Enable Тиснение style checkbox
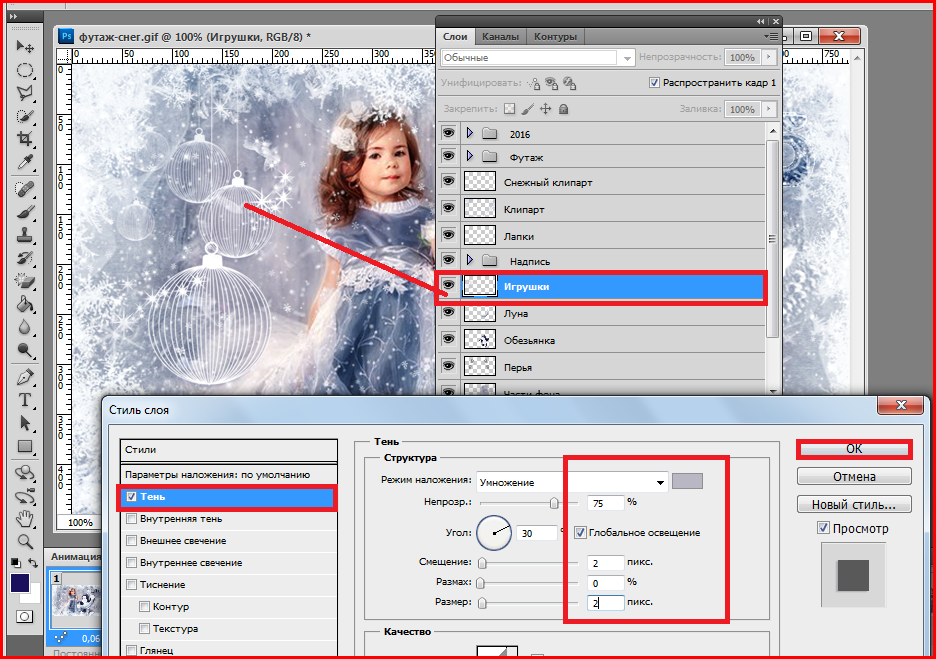Screen dimensions: 936x659 coord(131,585)
